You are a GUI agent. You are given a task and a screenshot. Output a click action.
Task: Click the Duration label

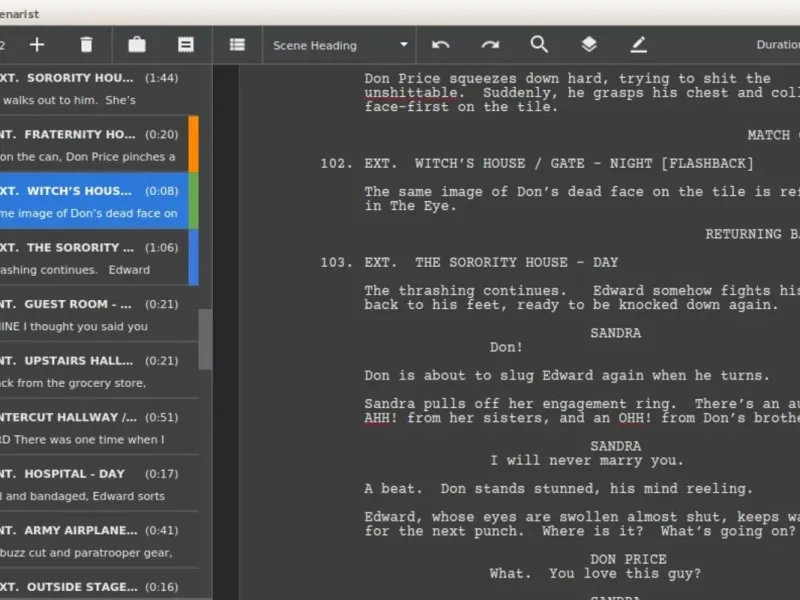(778, 45)
